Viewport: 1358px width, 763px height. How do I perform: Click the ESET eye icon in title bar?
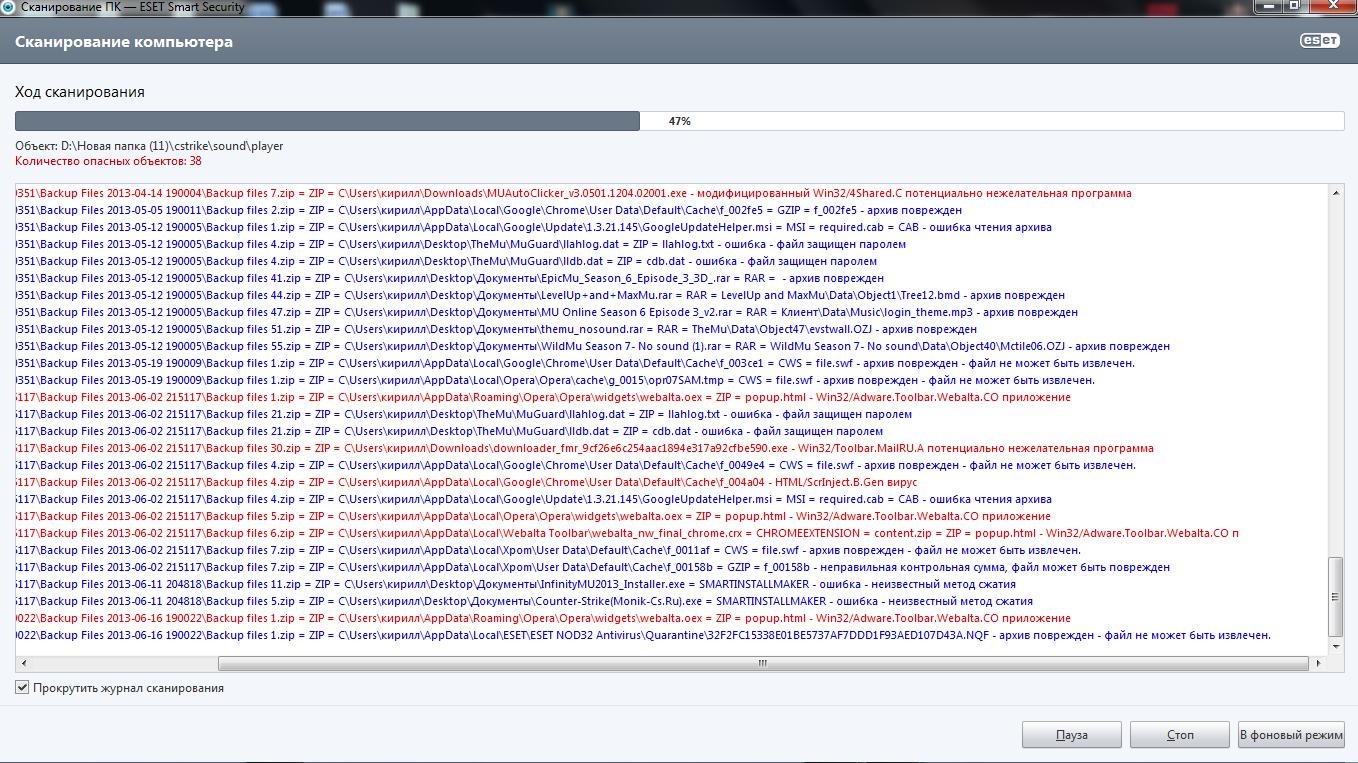[8, 6]
